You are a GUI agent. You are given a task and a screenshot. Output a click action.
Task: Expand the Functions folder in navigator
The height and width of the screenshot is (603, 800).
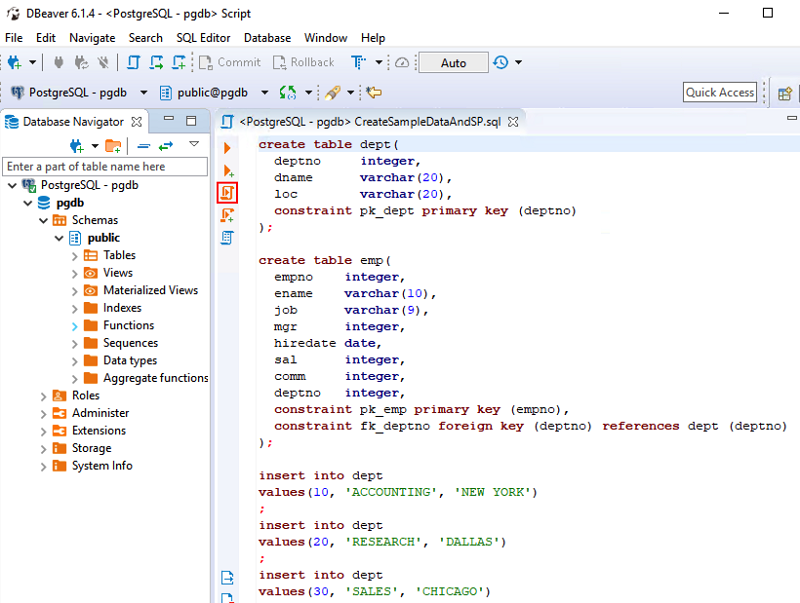(75, 326)
